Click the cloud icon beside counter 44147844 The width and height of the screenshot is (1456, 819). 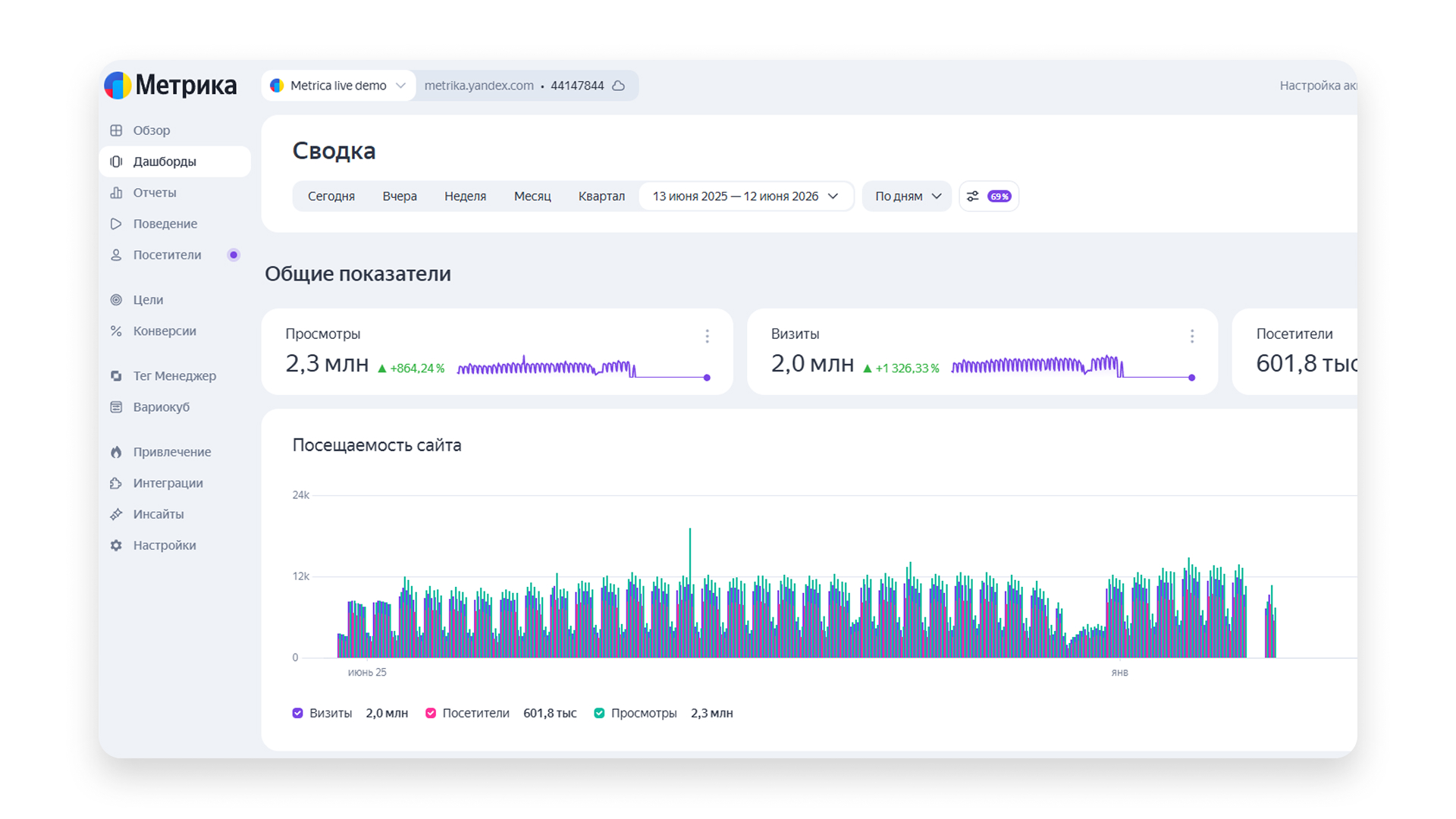click(x=619, y=86)
